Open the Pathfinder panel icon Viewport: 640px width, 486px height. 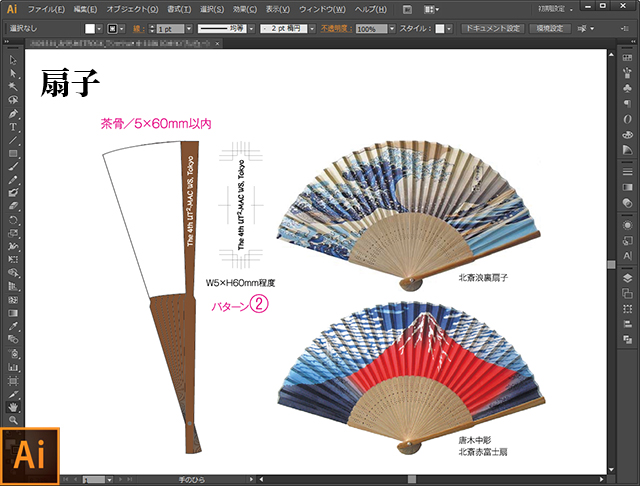coord(627,339)
